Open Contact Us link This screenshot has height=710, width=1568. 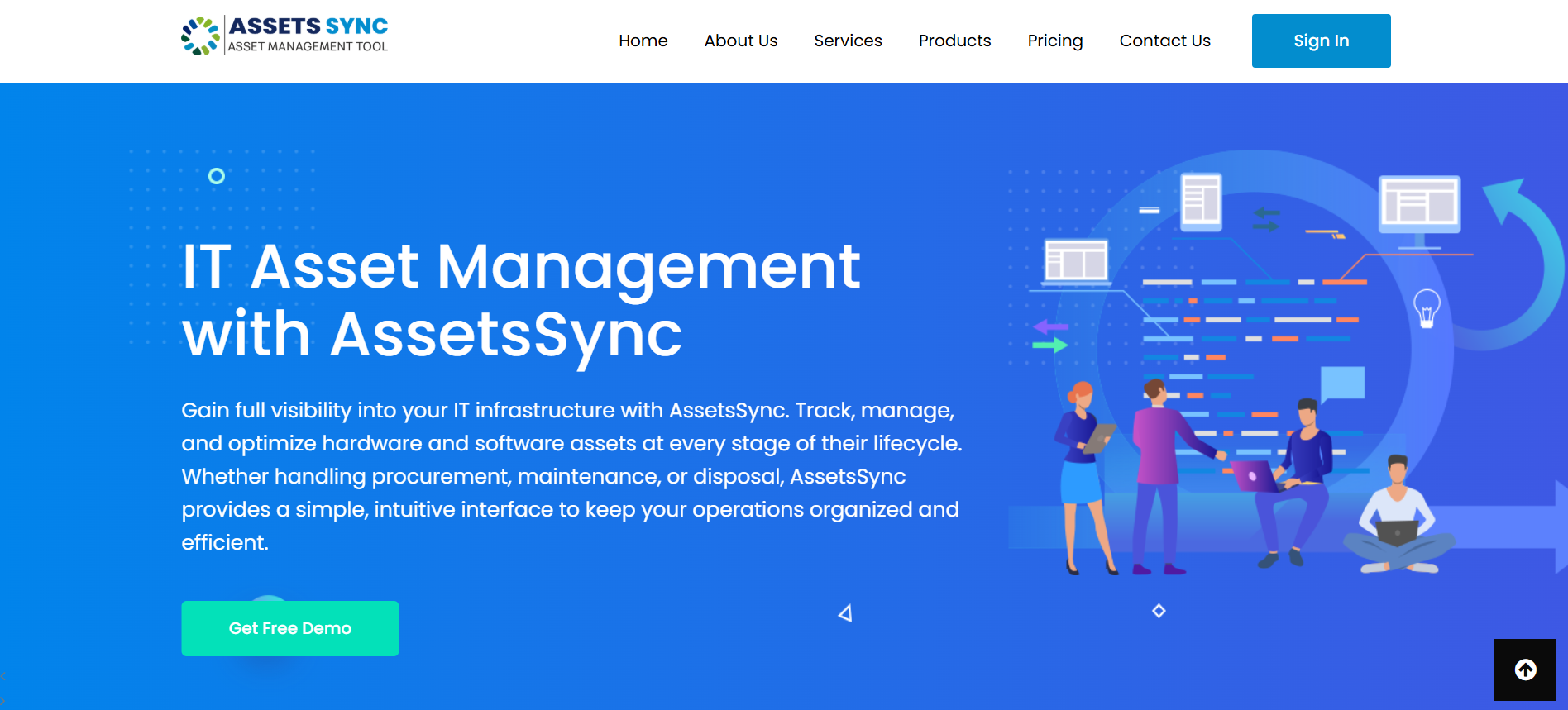click(1164, 41)
